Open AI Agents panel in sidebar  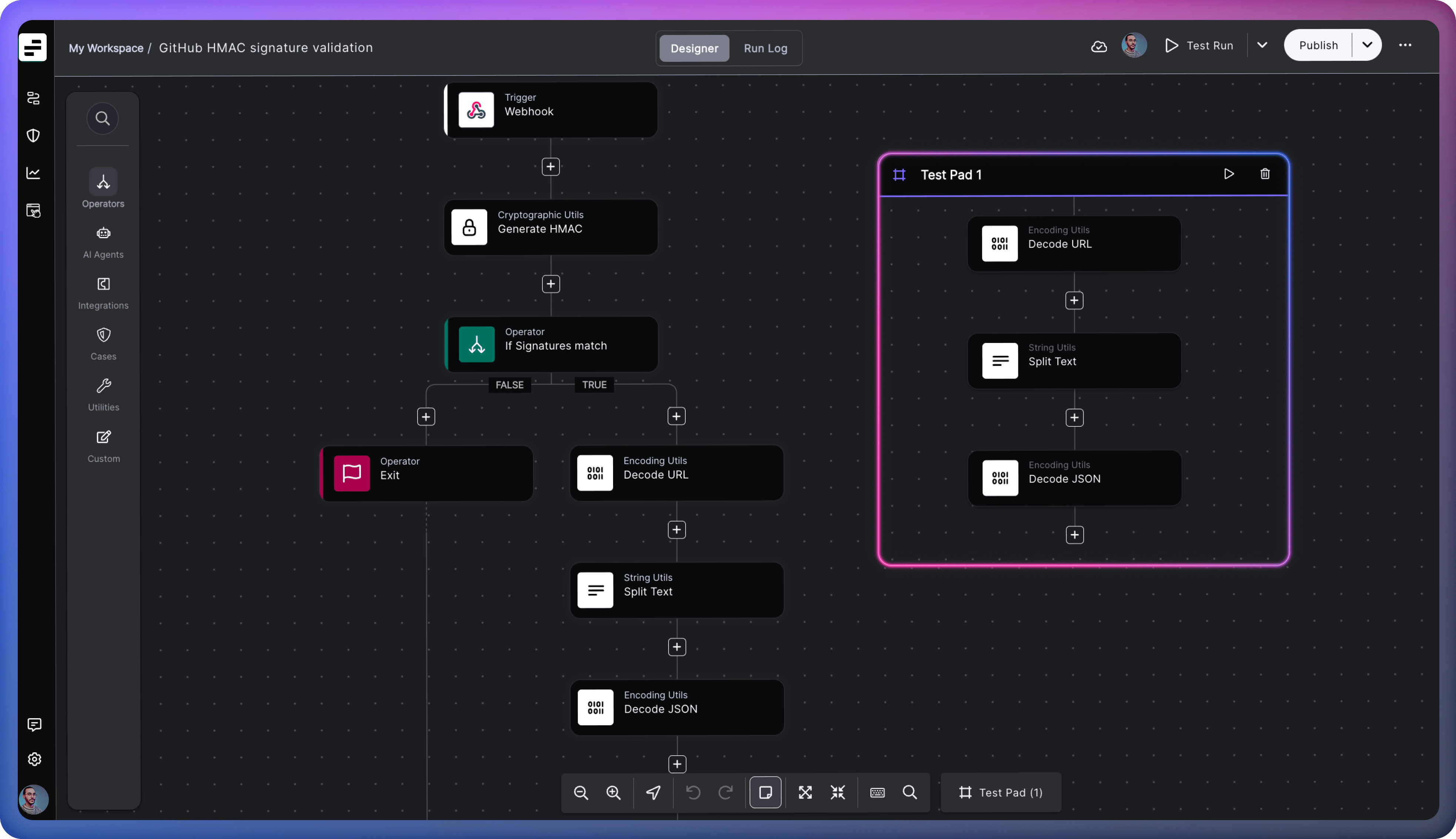tap(104, 242)
